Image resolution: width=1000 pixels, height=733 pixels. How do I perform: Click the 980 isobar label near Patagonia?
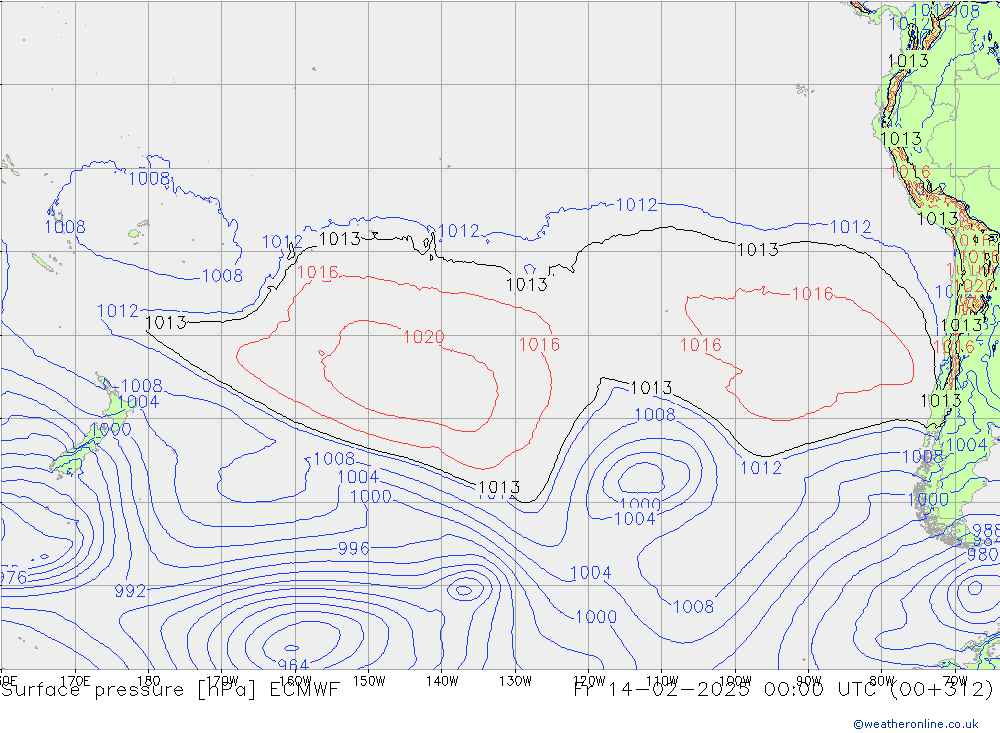click(x=982, y=553)
